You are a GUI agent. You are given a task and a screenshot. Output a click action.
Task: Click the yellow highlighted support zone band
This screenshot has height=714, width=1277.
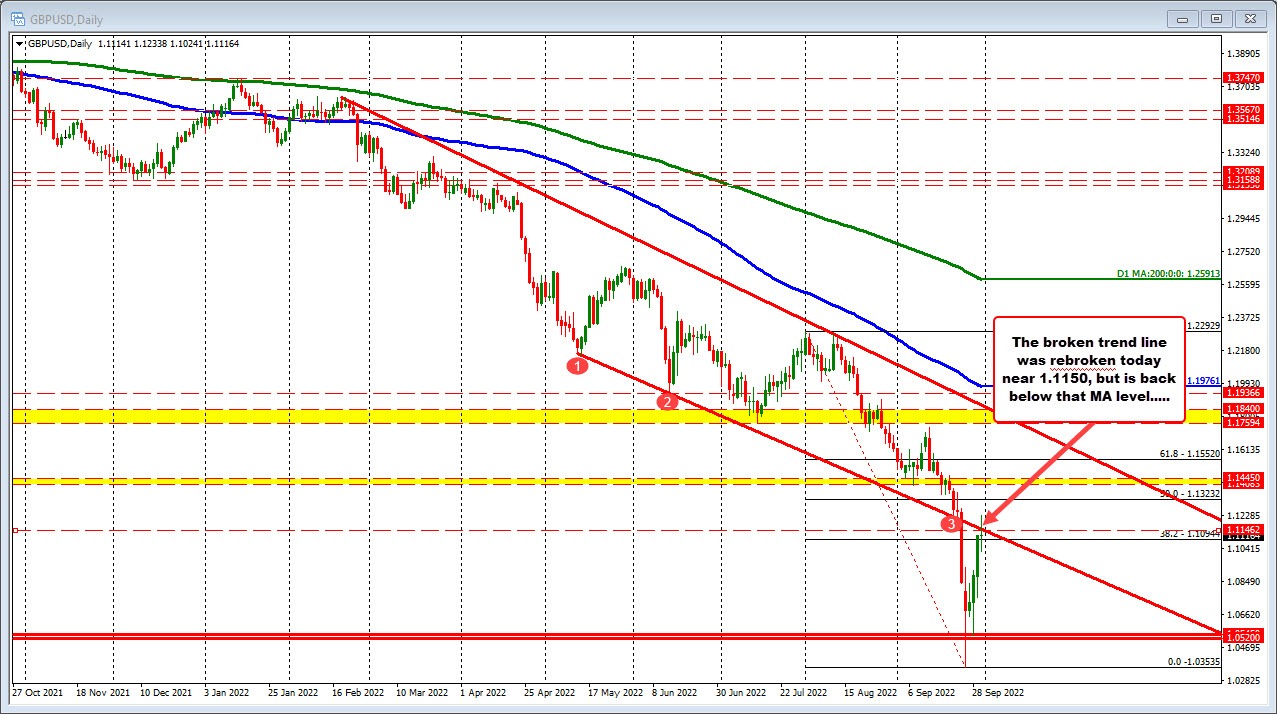400,415
